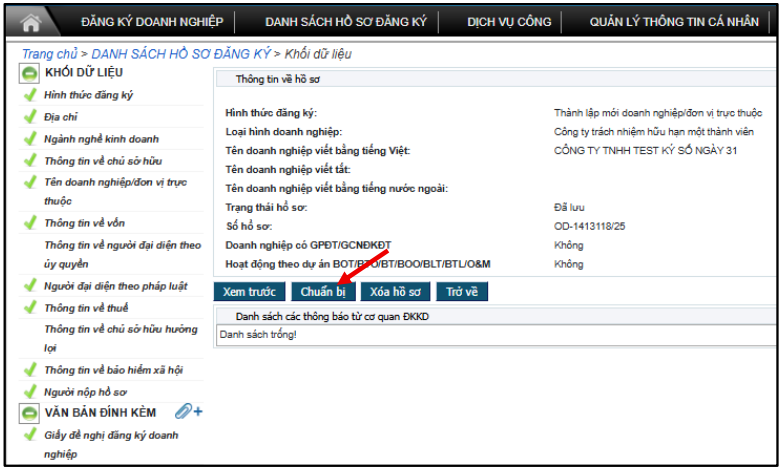Click Danh sách các thông báo từ cơ quan ĐKKD header
Image resolution: width=779 pixels, height=471 pixels.
(496, 316)
